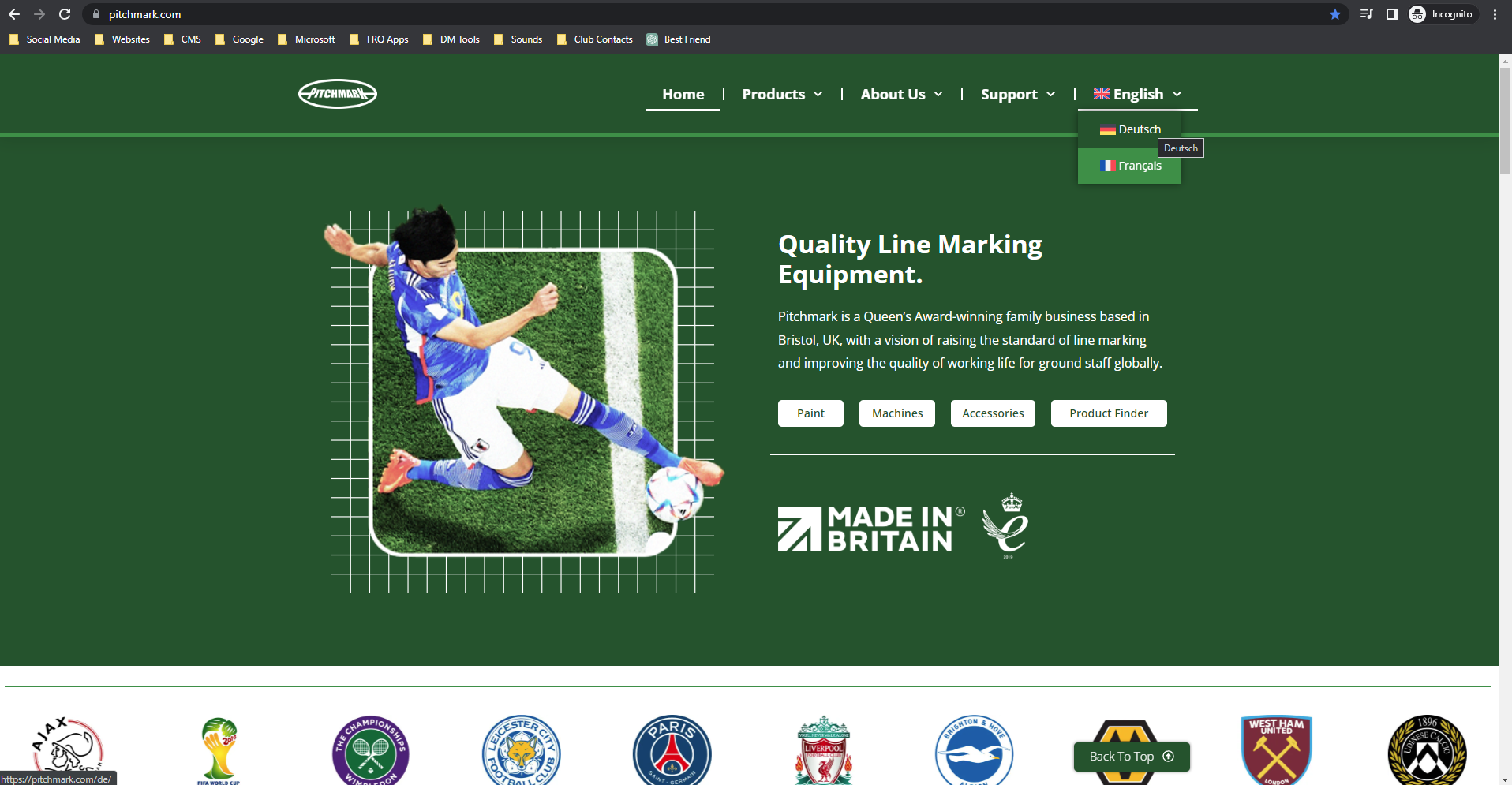Open the tab search/media control icon
The height and width of the screenshot is (785, 1512).
(x=1366, y=14)
